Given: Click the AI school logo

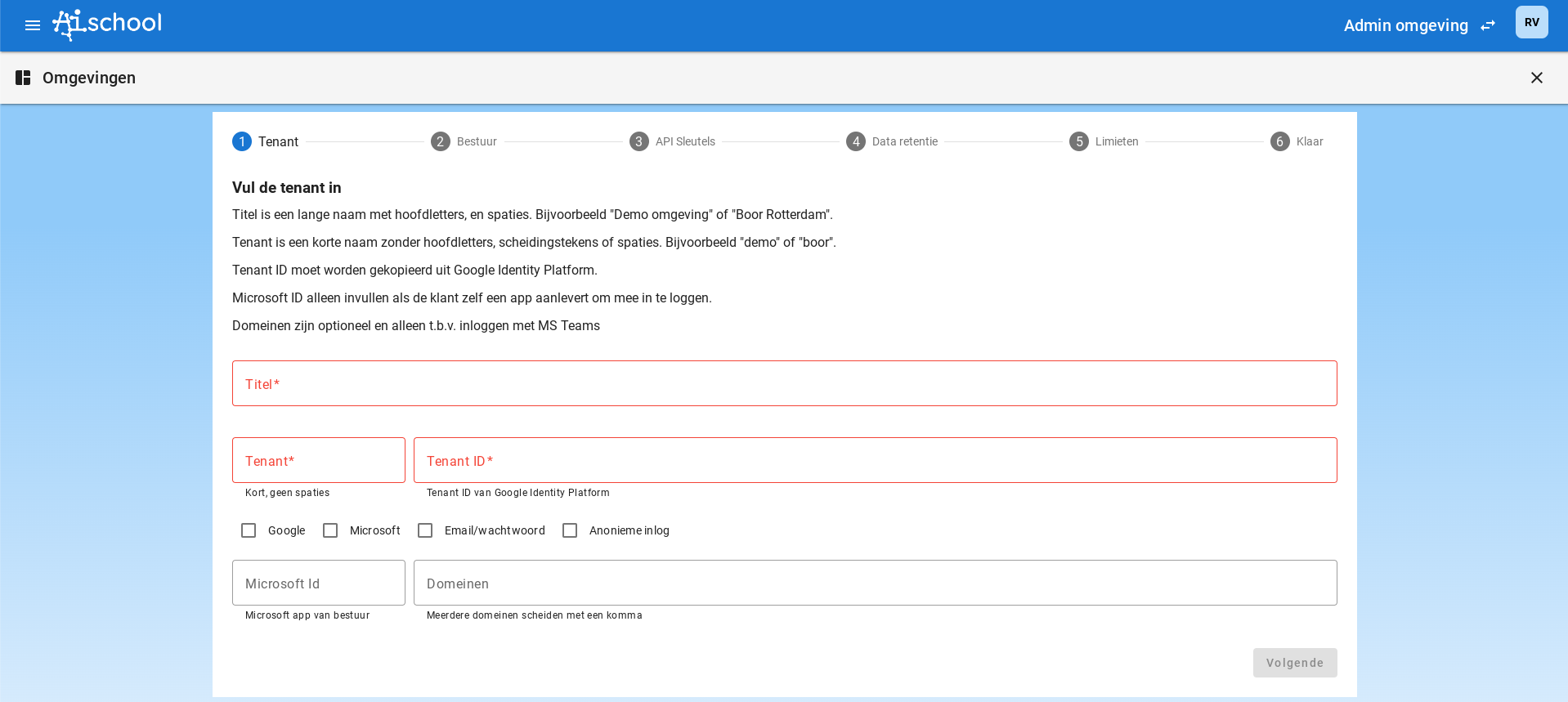Looking at the screenshot, I should [x=107, y=24].
